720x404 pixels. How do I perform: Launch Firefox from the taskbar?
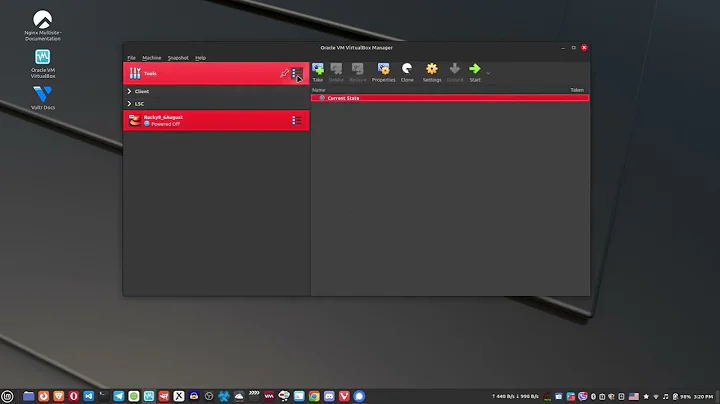point(44,396)
